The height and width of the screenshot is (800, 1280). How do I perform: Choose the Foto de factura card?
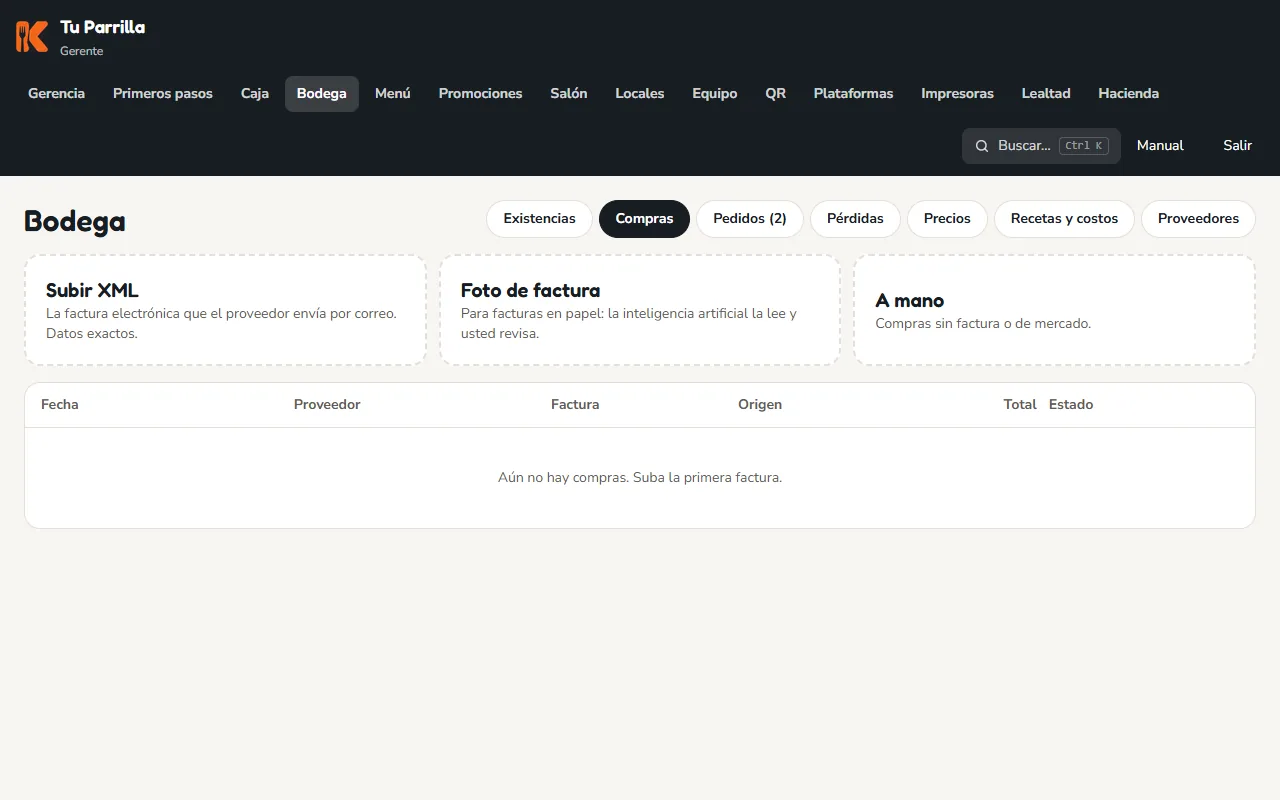tap(640, 310)
